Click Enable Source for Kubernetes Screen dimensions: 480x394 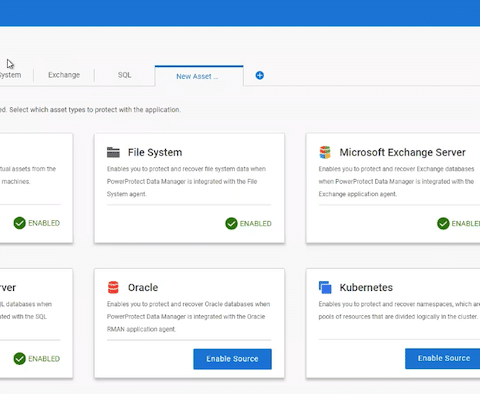[x=443, y=358]
